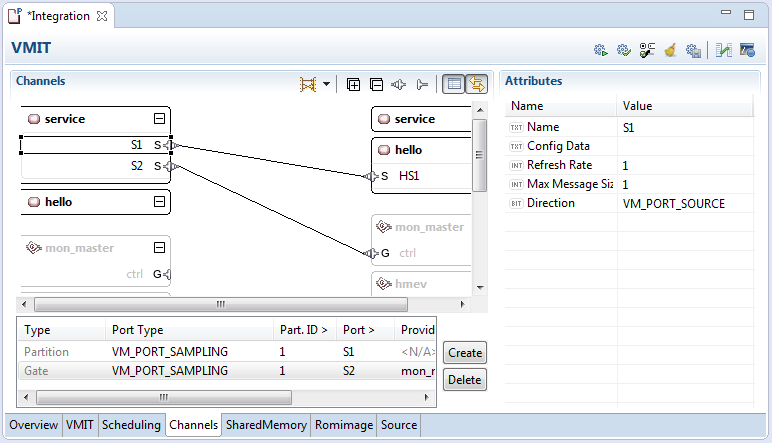The width and height of the screenshot is (772, 443).
Task: Collapse the left mon_master box
Action: (x=158, y=248)
